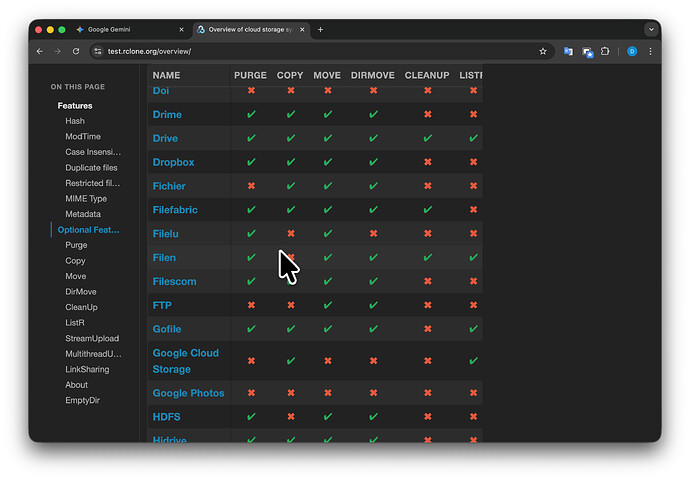
Task: Jump to LinkSharing in sidebar
Action: point(87,369)
